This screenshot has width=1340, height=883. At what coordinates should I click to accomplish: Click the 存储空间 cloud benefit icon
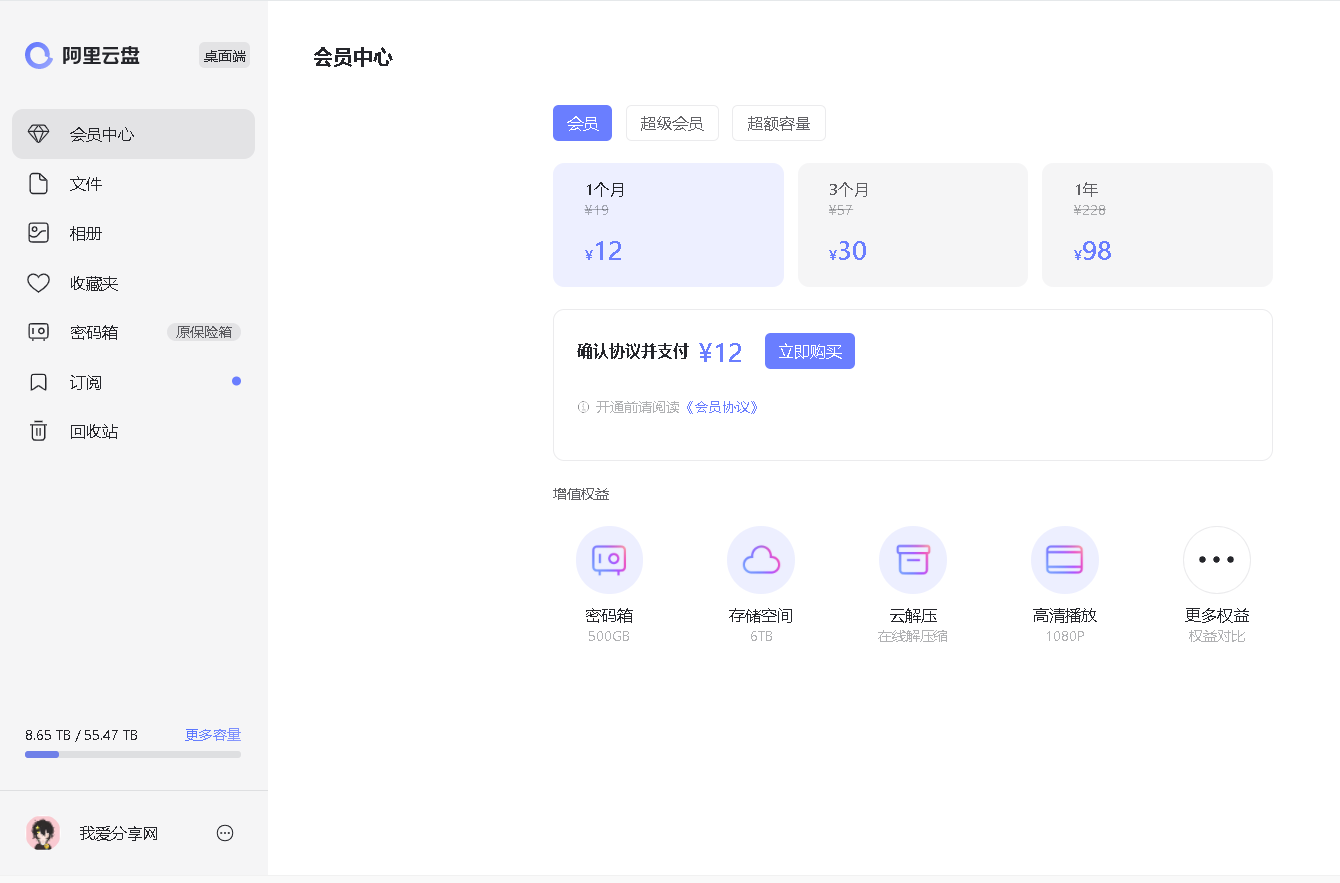tap(761, 560)
